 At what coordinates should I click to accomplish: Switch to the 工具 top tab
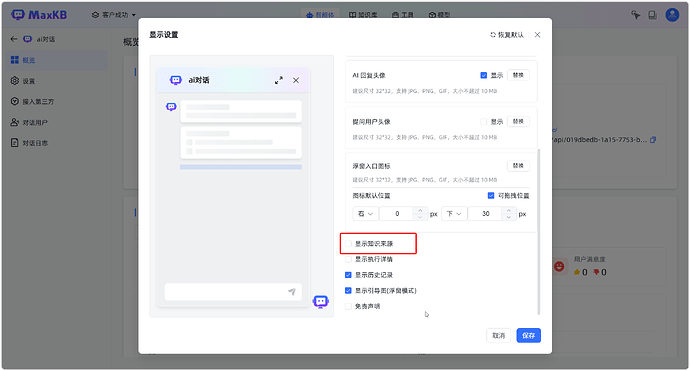pyautogui.click(x=403, y=15)
